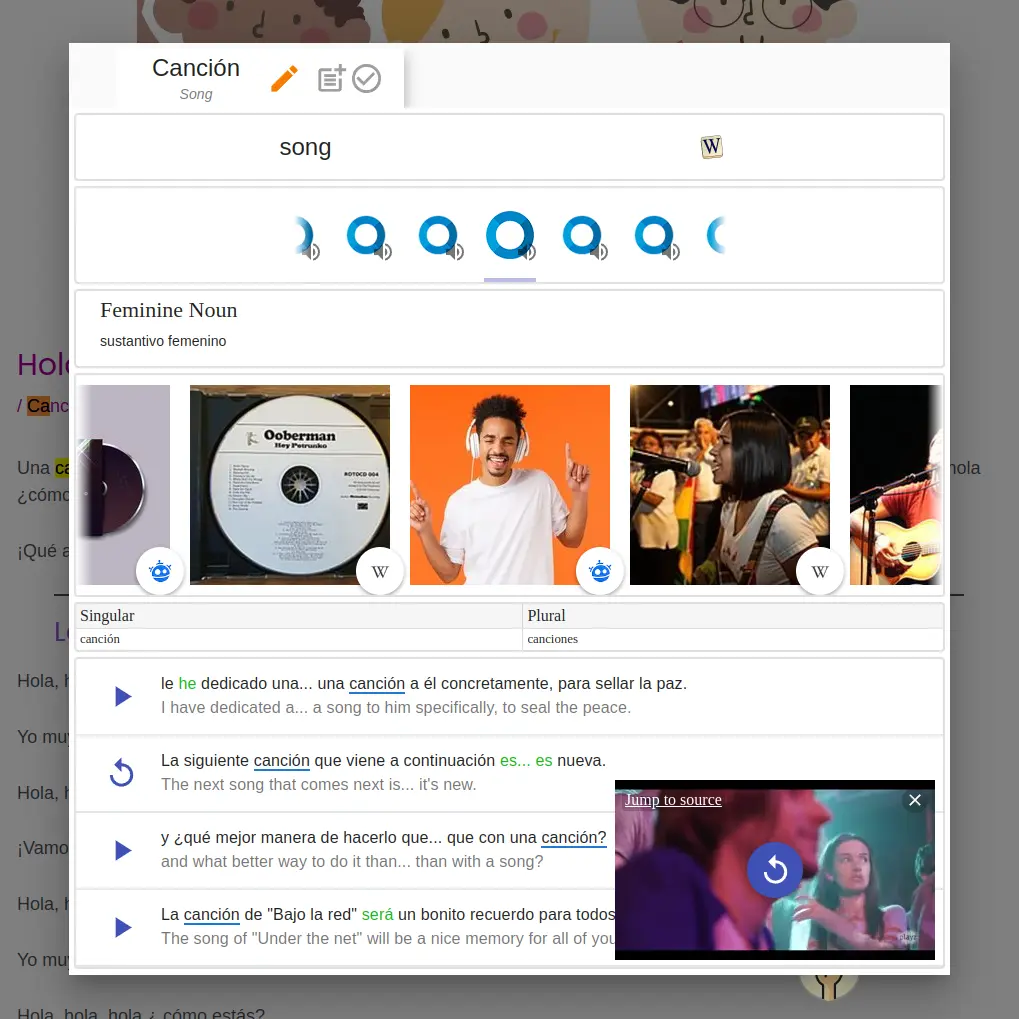Play the centered selected pronunciation audio
The height and width of the screenshot is (1019, 1019).
click(x=510, y=236)
